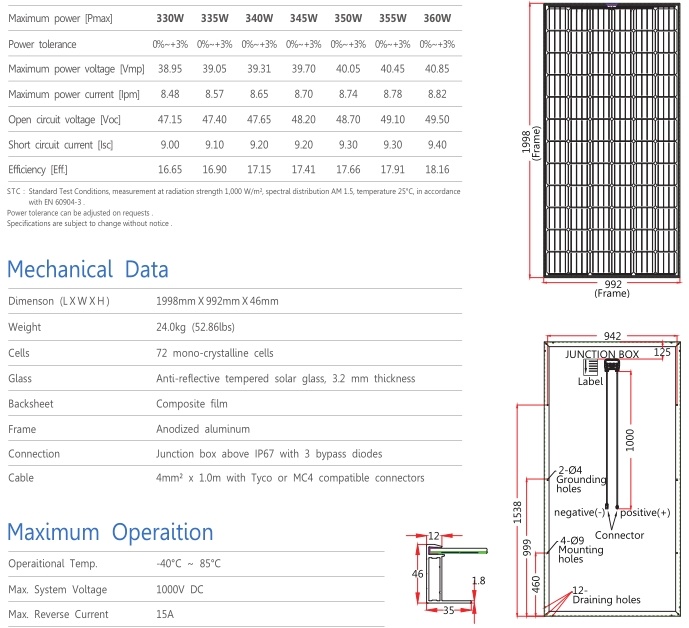
Task: Select the Open circuit voltage [Voc] label
Action: point(64,120)
